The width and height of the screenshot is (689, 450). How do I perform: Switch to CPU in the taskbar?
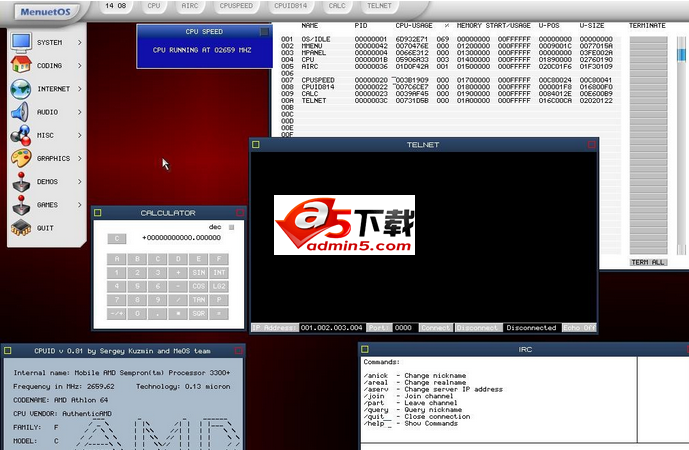[x=154, y=6]
